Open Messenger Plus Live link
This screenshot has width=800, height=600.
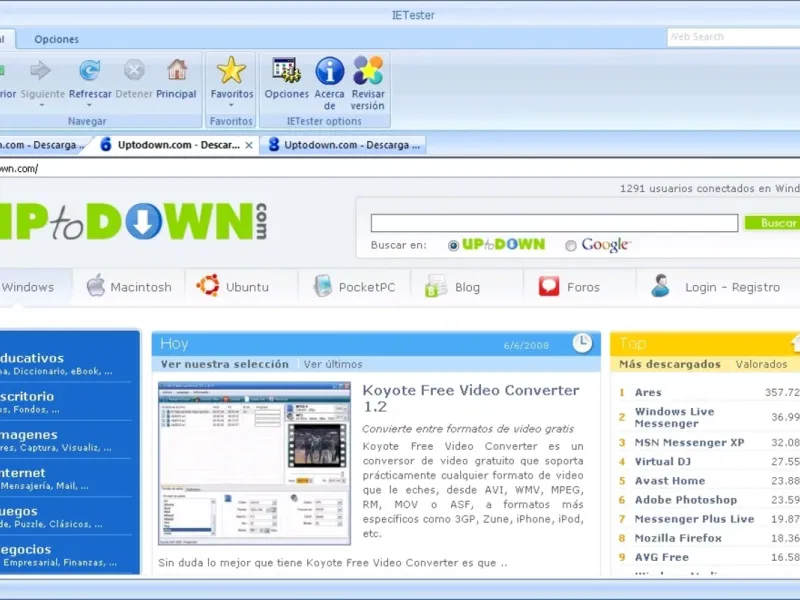[x=694, y=519]
